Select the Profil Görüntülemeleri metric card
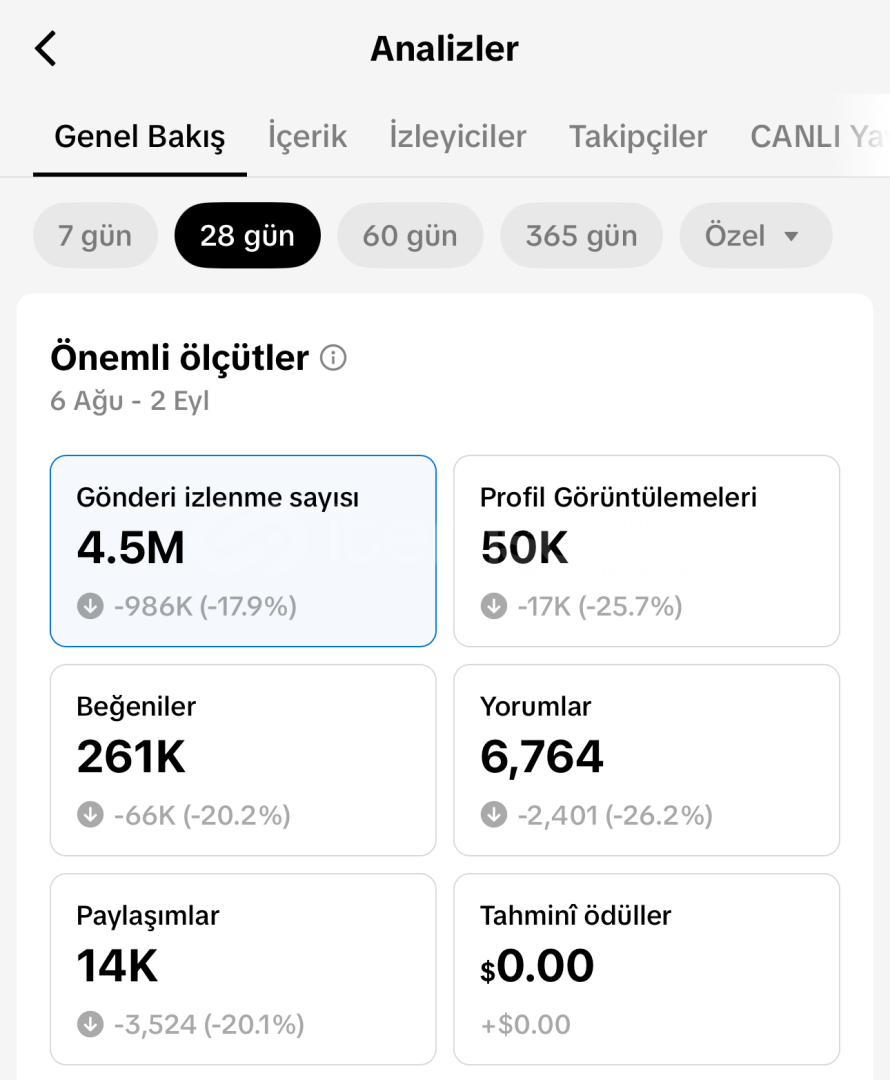 click(x=647, y=551)
